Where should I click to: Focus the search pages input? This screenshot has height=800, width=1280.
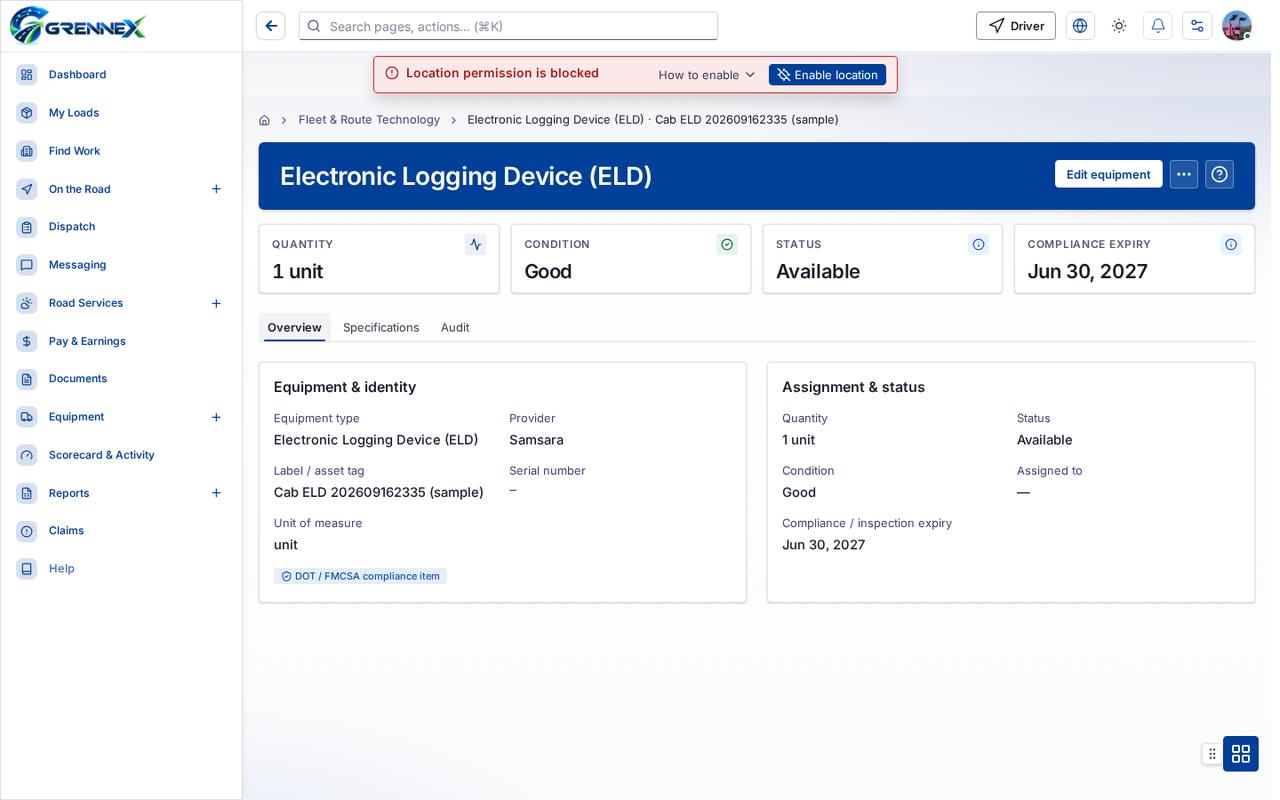(508, 26)
